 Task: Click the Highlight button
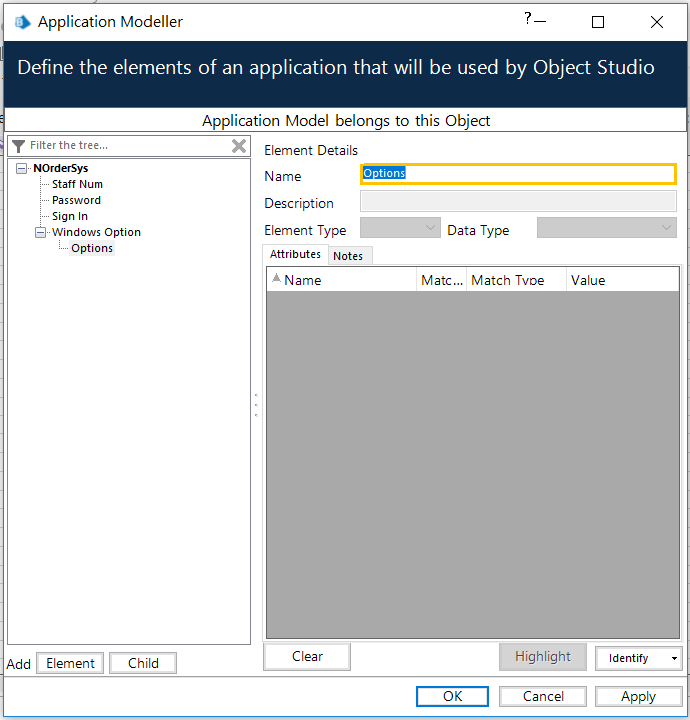tap(543, 657)
